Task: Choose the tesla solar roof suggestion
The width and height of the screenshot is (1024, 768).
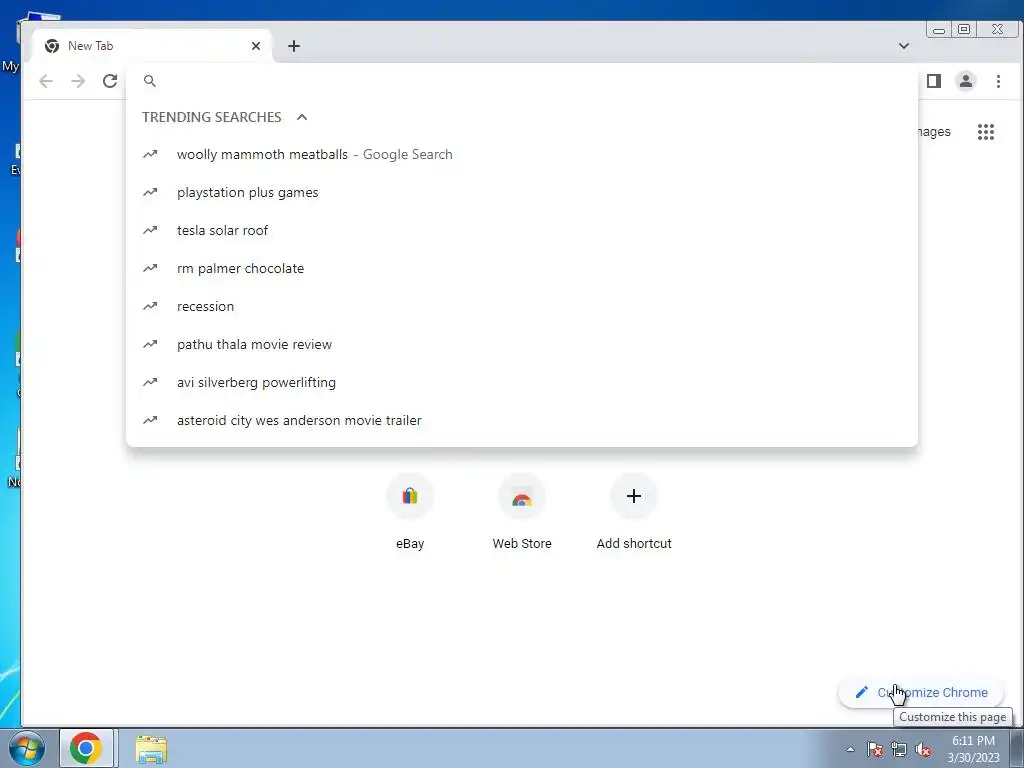Action: click(x=522, y=231)
